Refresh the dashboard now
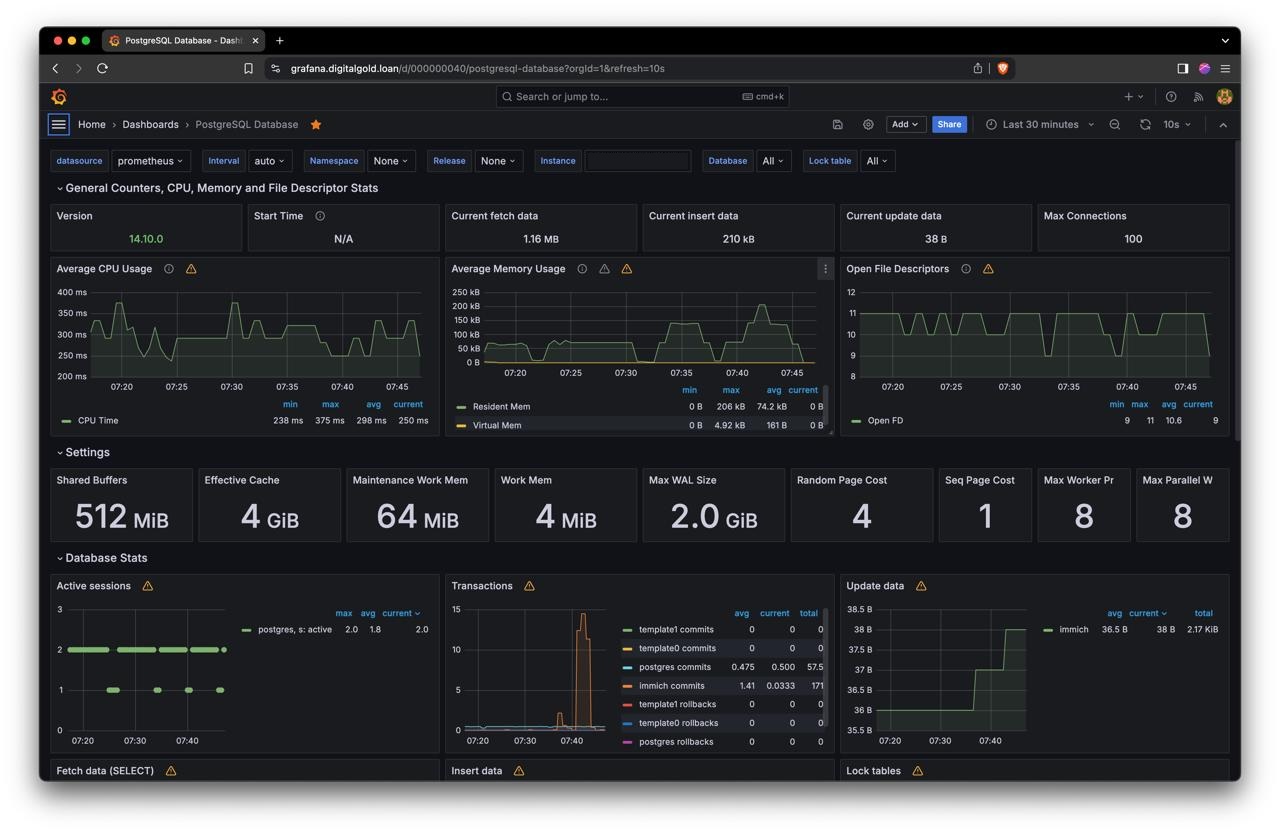 tap(1145, 125)
